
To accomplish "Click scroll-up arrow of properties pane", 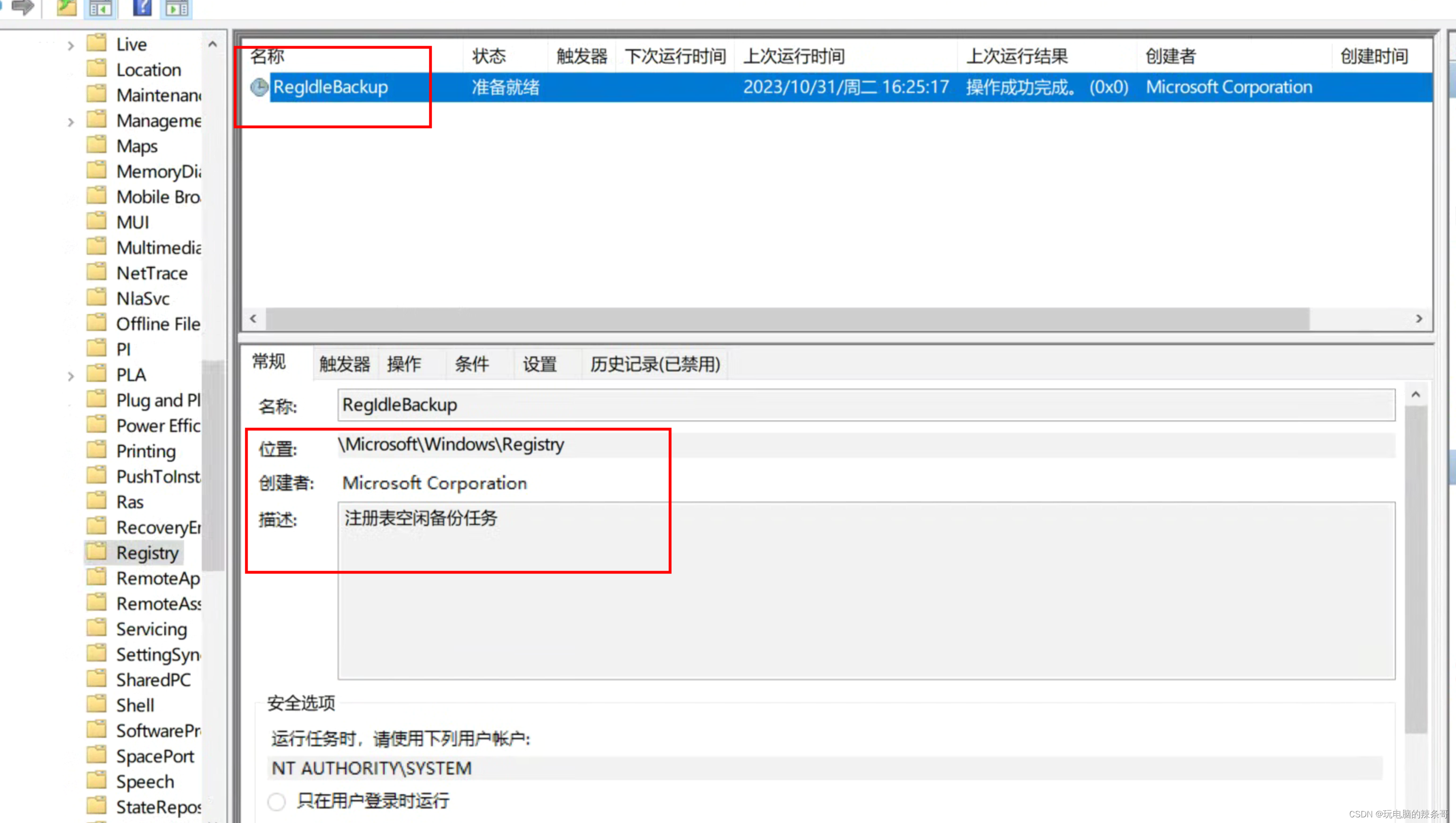I will click(1416, 395).
